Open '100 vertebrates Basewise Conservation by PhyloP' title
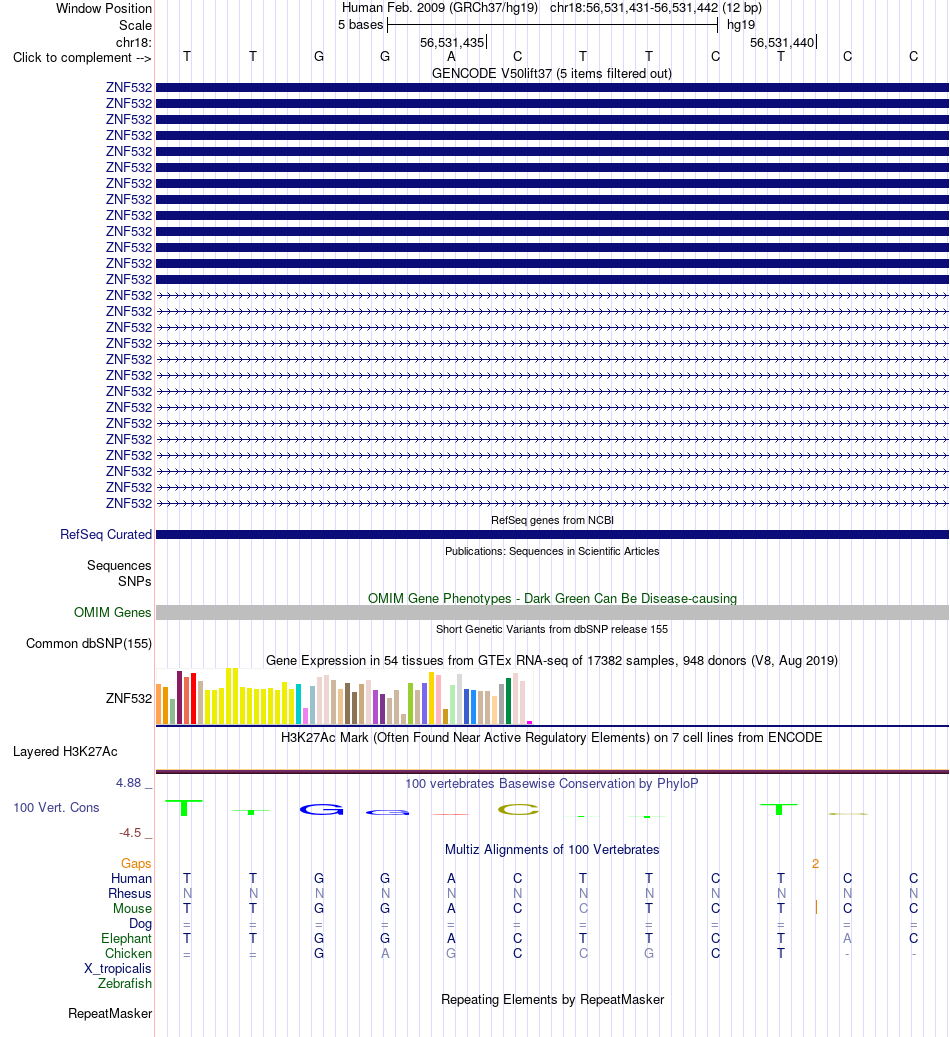Viewport: 950px width, 1037px height. 552,784
